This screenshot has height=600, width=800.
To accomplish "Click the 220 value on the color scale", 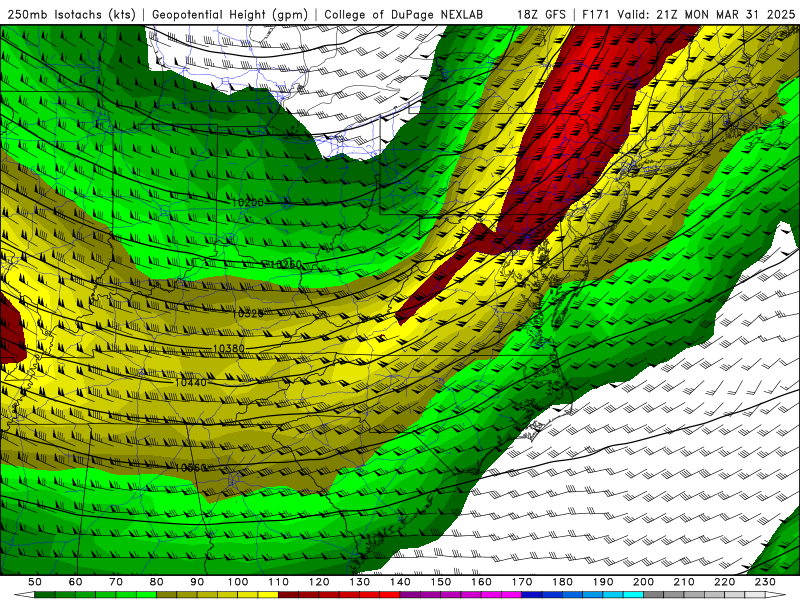I will tap(724, 582).
